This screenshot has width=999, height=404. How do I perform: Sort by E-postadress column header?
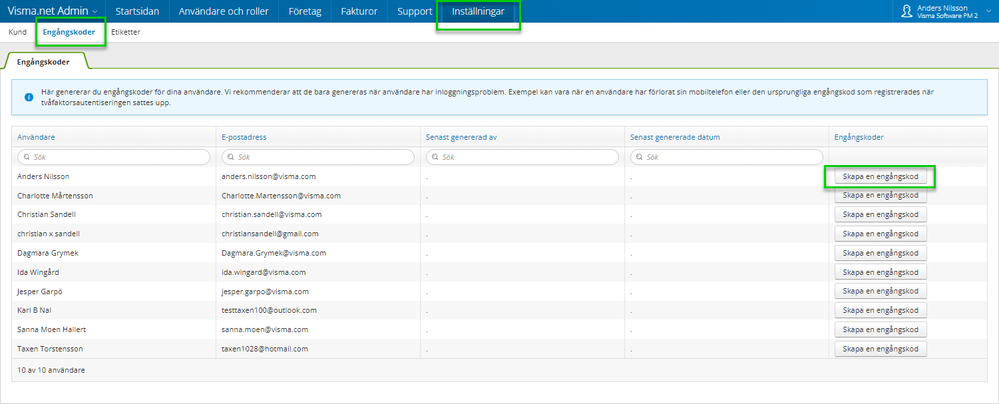243,137
